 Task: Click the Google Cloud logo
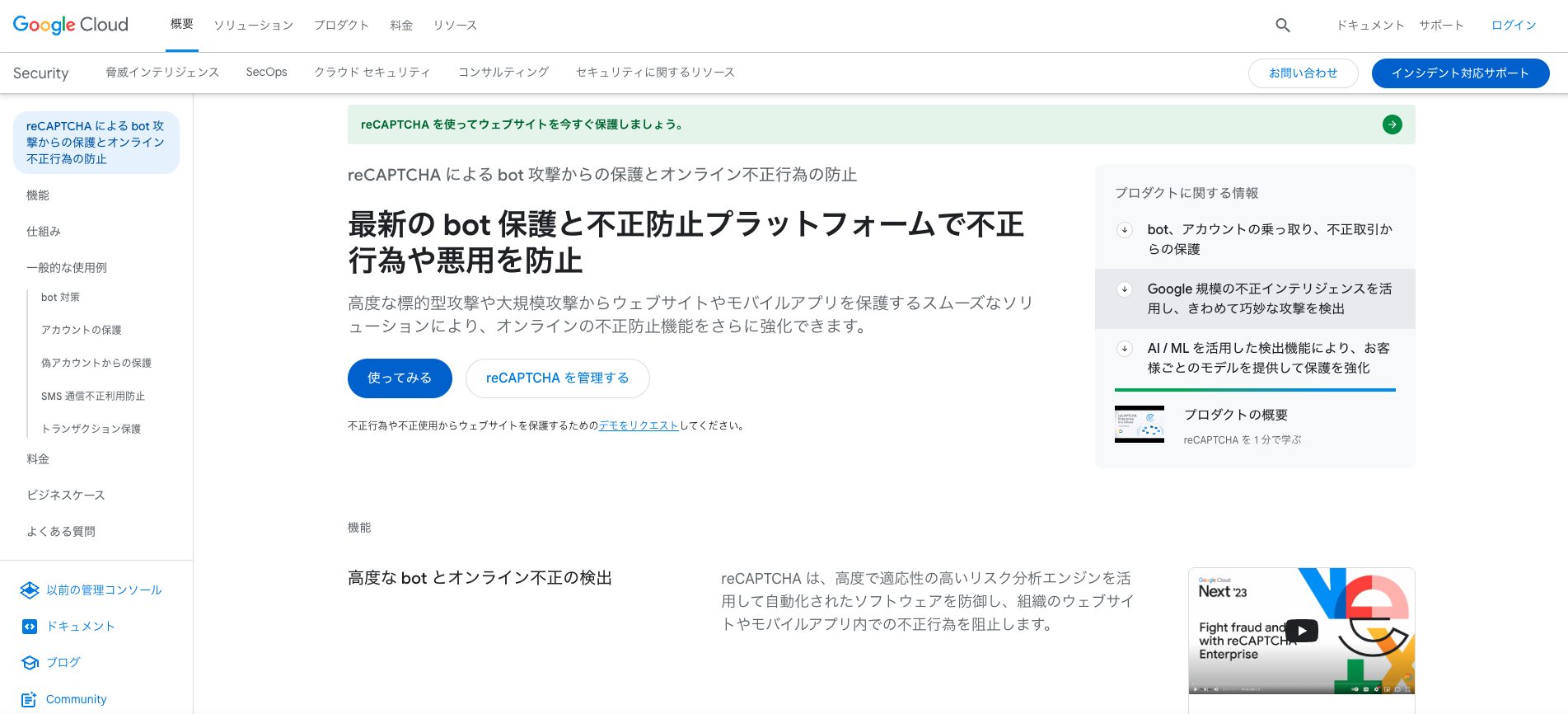(x=71, y=25)
